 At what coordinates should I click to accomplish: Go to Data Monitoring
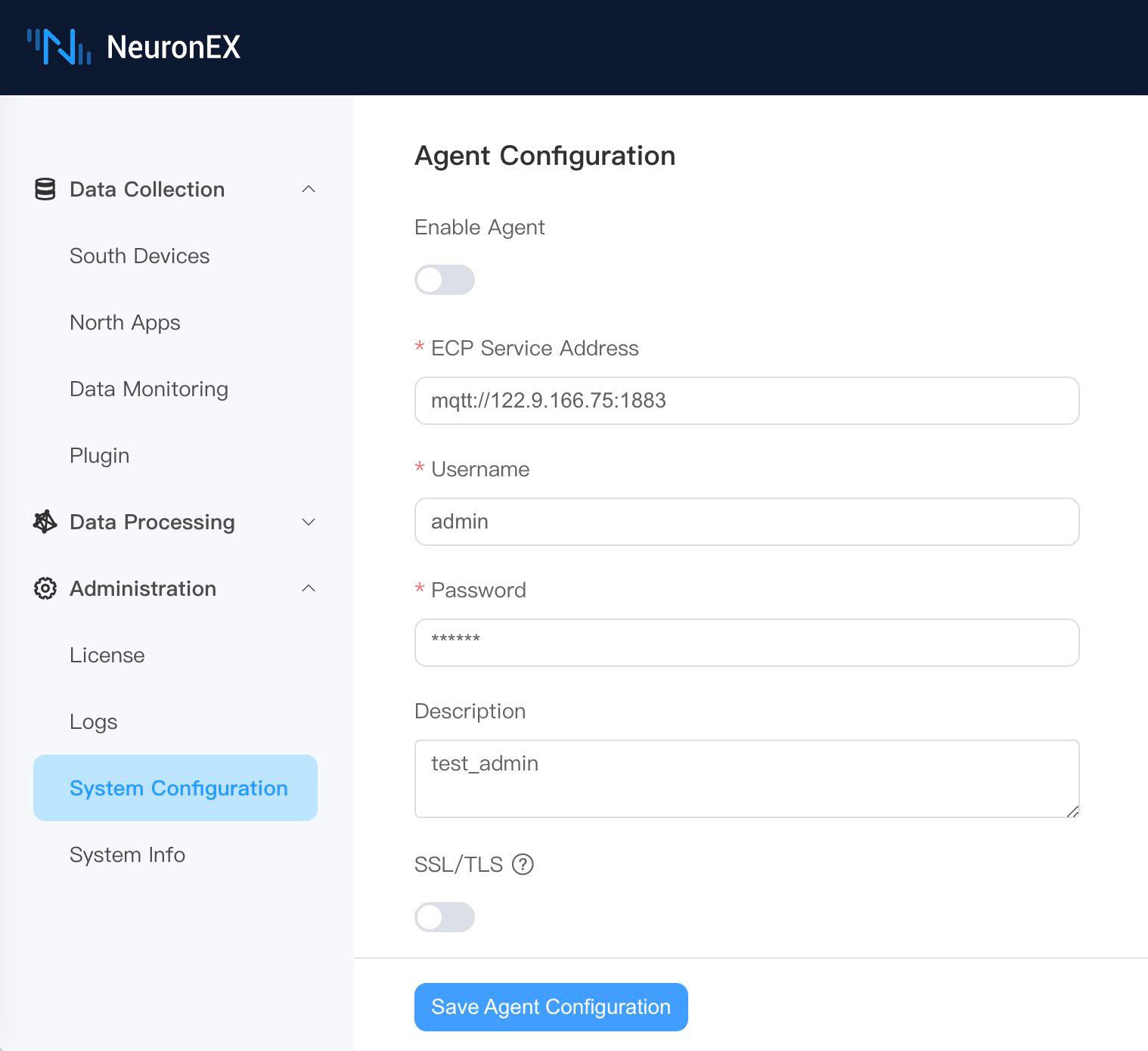[x=149, y=389]
